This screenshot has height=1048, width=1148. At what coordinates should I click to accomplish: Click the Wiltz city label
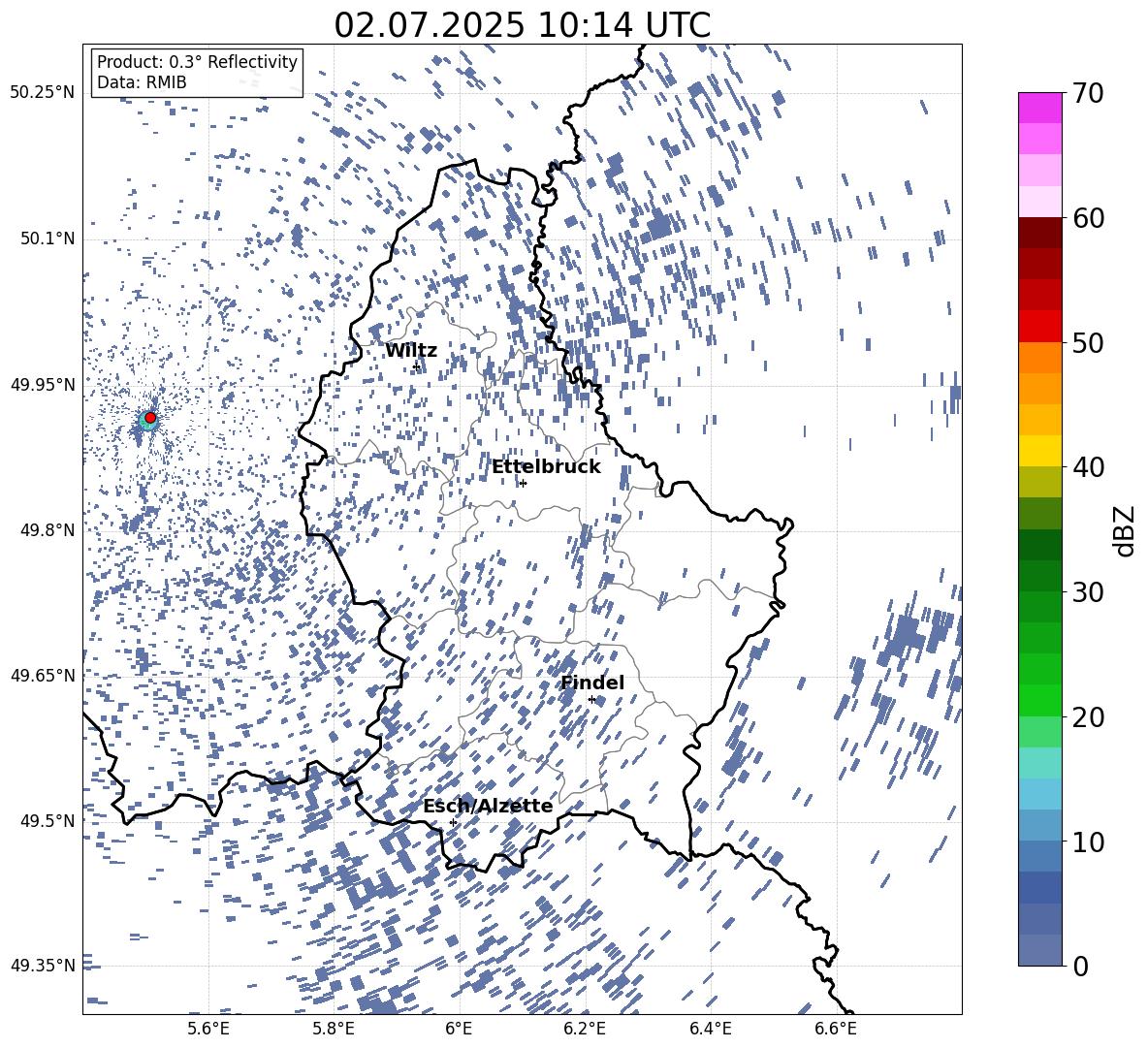click(x=411, y=351)
